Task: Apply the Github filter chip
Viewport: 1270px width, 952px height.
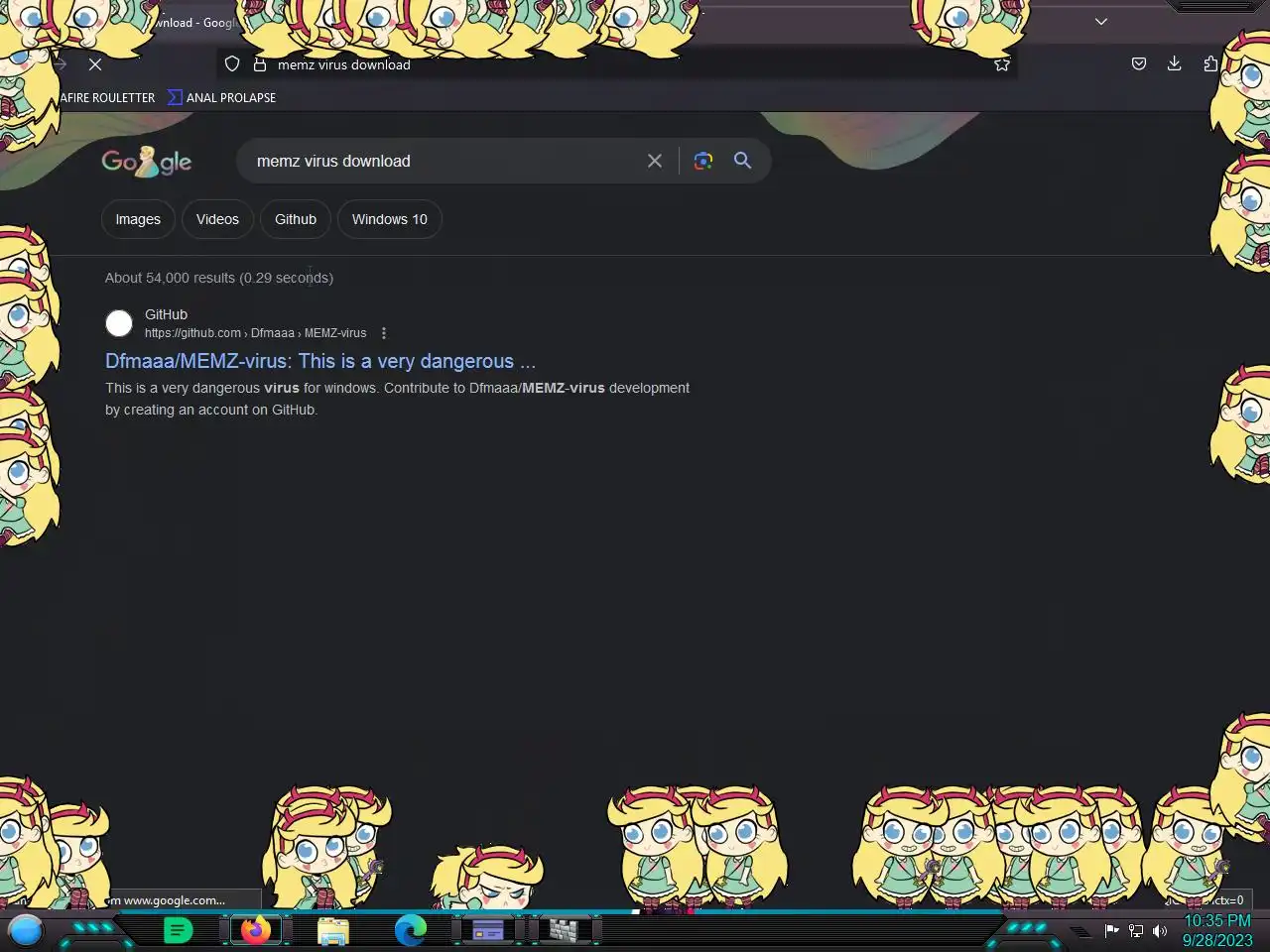Action: tap(296, 219)
